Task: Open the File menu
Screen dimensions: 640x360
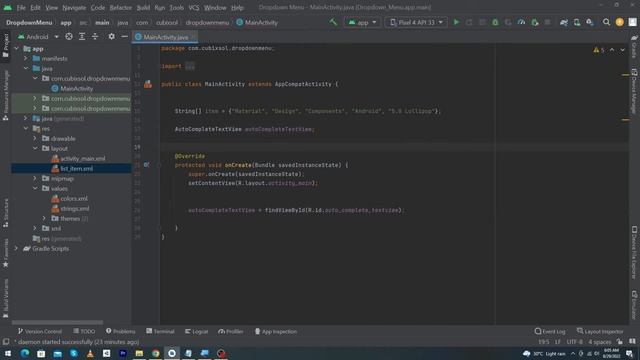Action: [21, 7]
